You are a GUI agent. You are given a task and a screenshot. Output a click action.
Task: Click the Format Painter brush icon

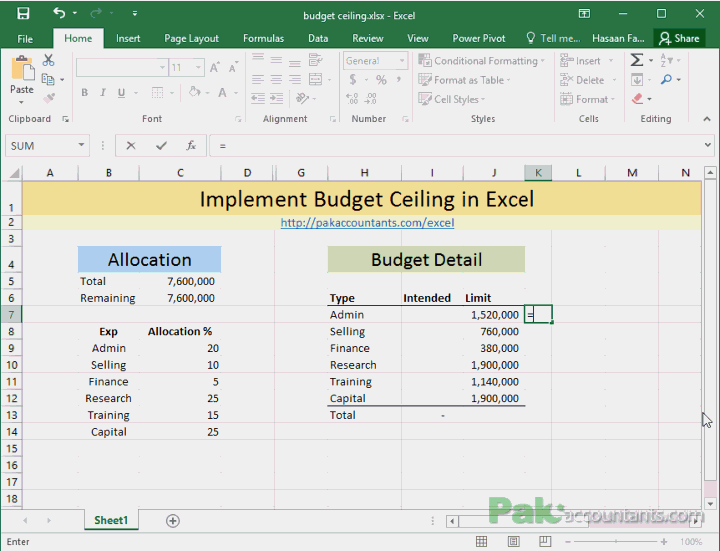[x=49, y=98]
